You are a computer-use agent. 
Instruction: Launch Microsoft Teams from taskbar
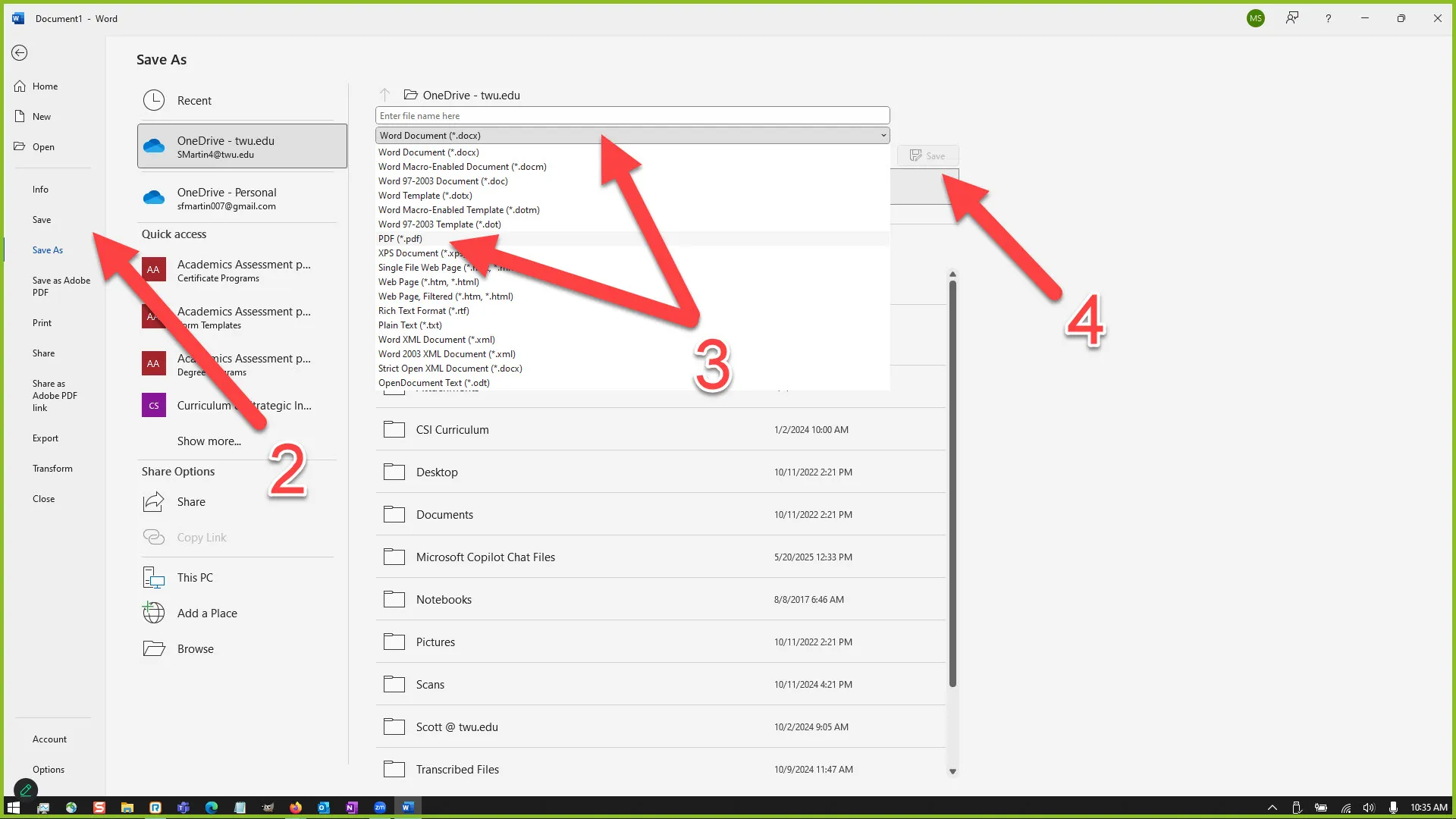pos(184,808)
